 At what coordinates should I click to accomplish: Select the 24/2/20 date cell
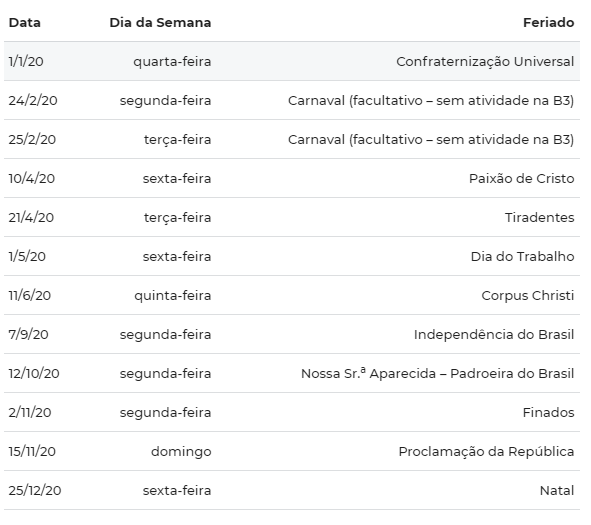tap(33, 101)
